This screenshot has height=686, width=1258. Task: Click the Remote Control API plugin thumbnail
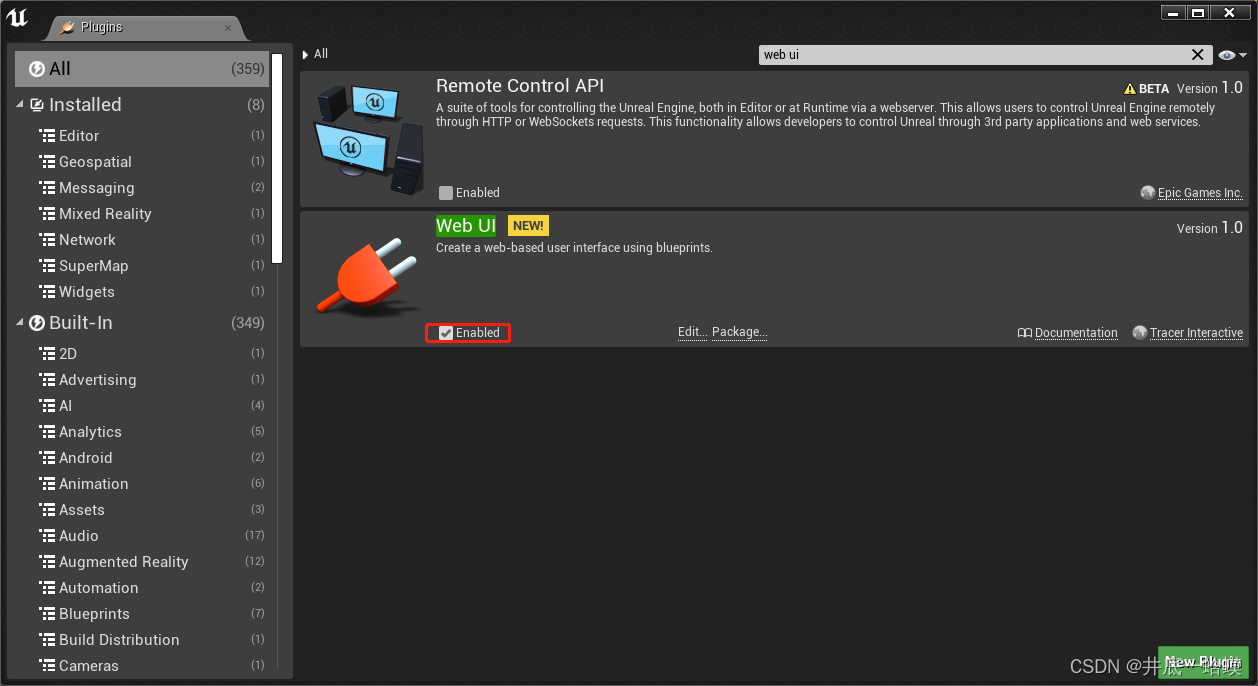point(368,139)
